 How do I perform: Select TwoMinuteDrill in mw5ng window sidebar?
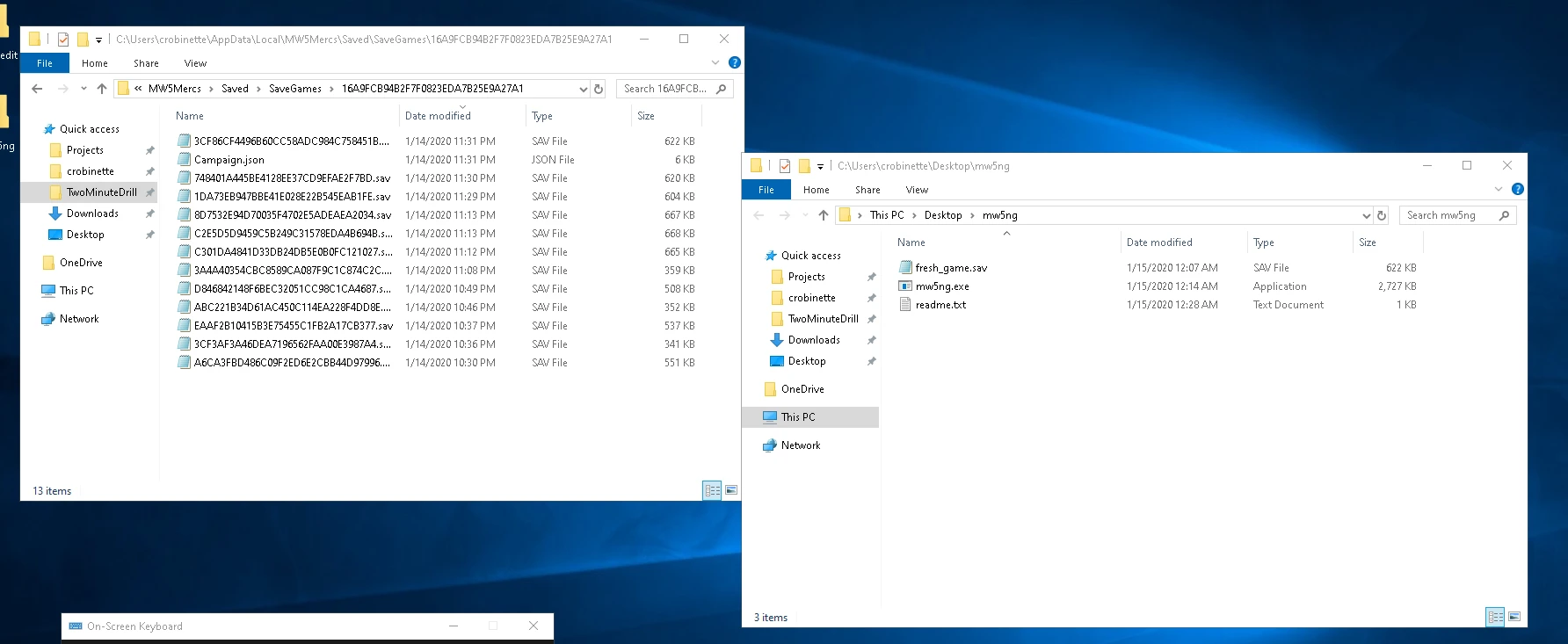click(823, 319)
